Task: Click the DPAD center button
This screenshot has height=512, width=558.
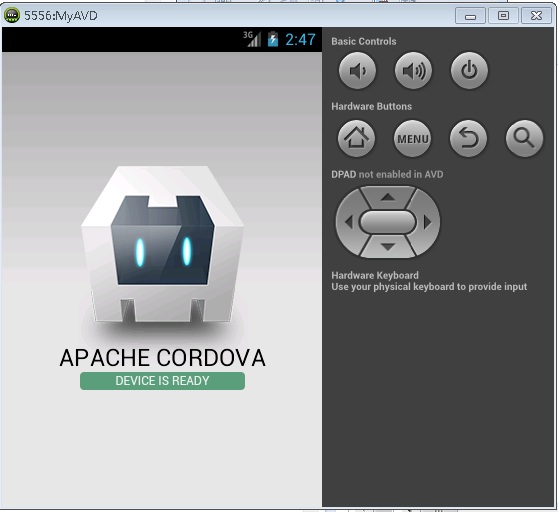Action: 388,222
